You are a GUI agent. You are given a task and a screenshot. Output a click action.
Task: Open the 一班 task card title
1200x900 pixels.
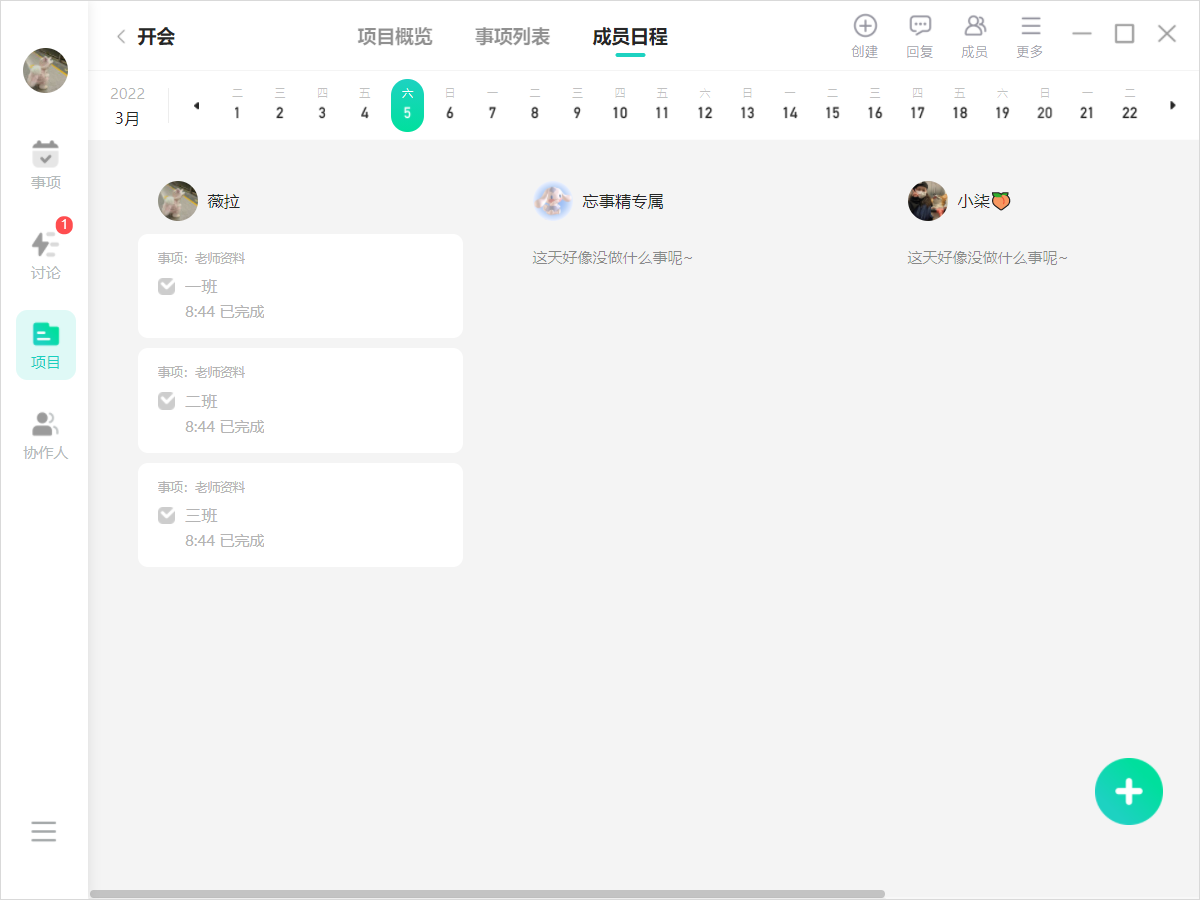point(201,287)
